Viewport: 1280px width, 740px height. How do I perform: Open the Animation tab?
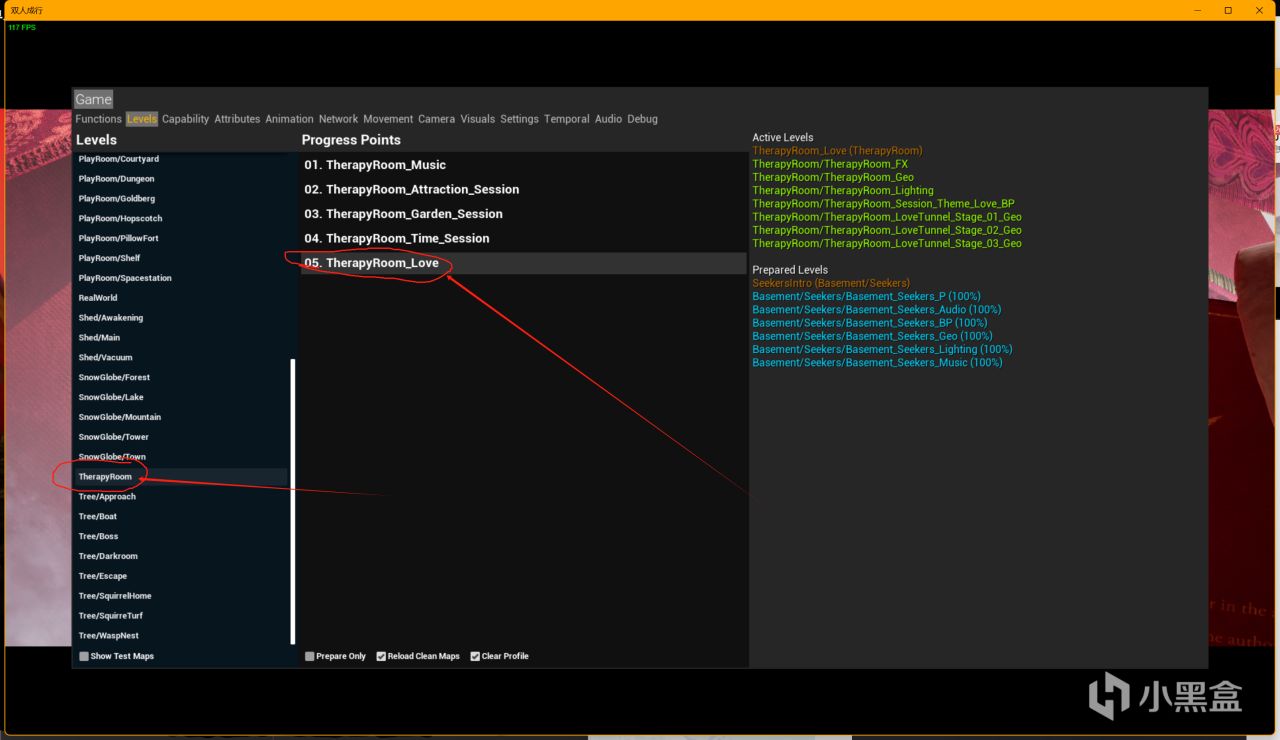pyautogui.click(x=289, y=119)
